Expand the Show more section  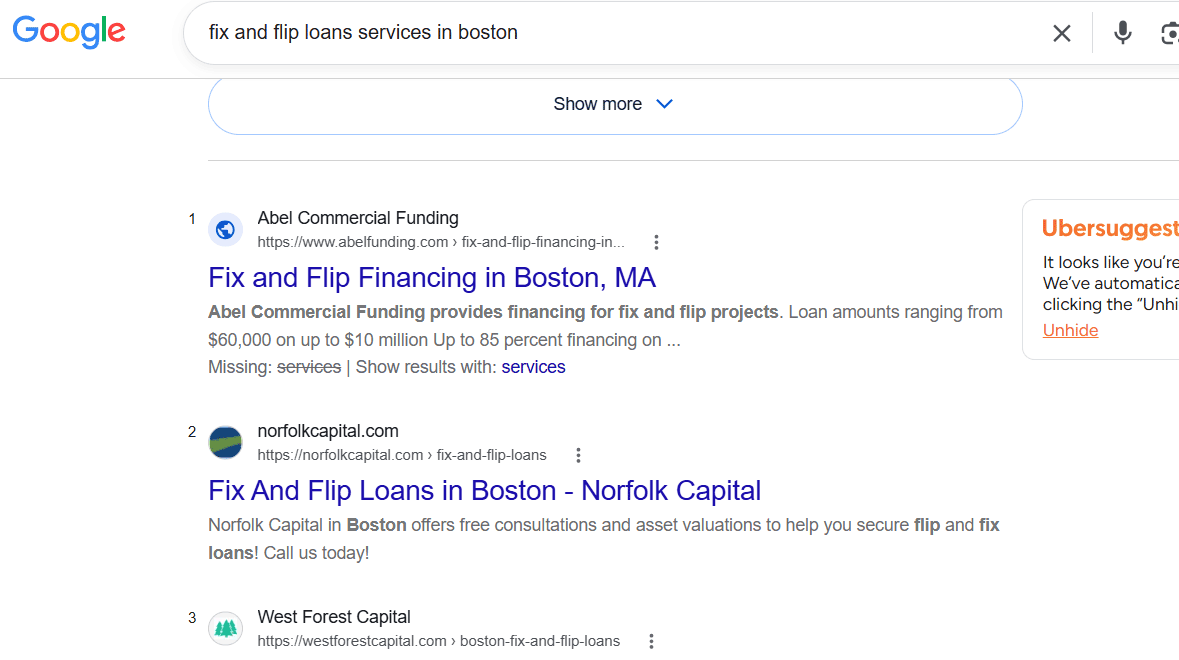(615, 104)
